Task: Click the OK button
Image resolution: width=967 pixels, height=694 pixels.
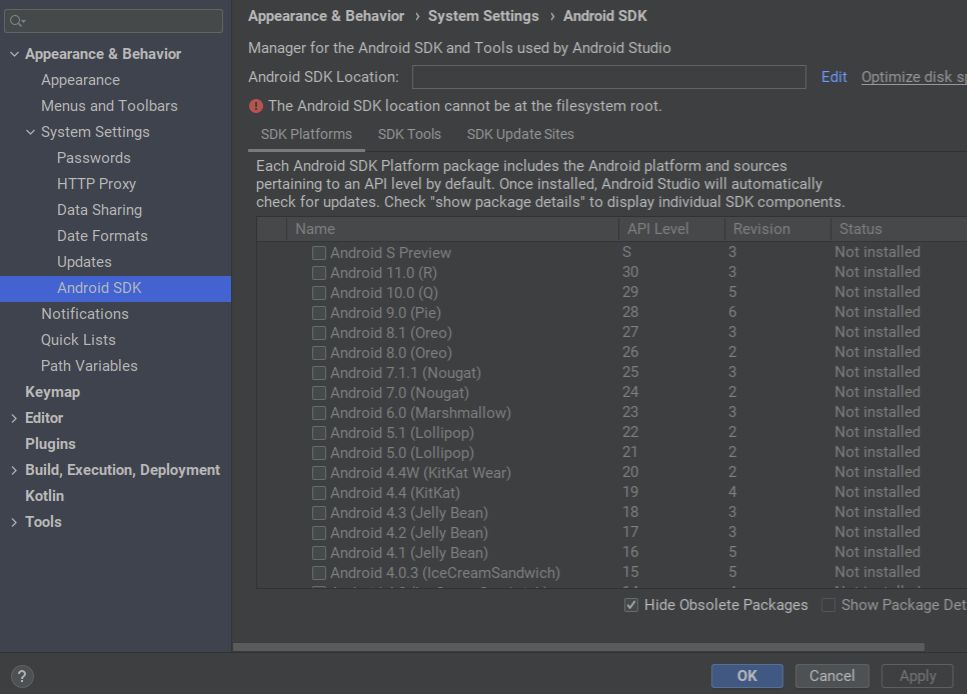Action: click(x=747, y=676)
